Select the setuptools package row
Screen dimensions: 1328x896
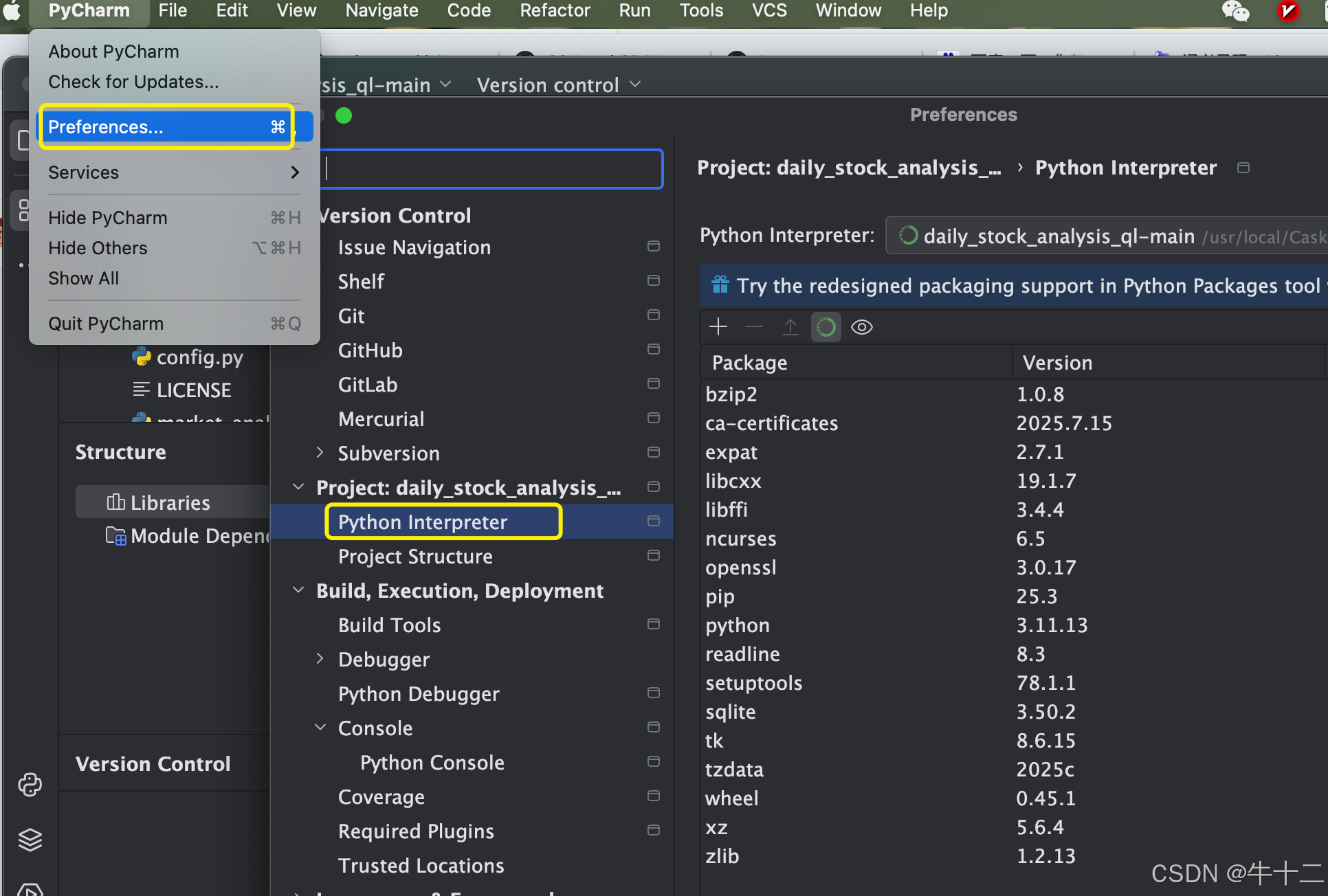754,683
